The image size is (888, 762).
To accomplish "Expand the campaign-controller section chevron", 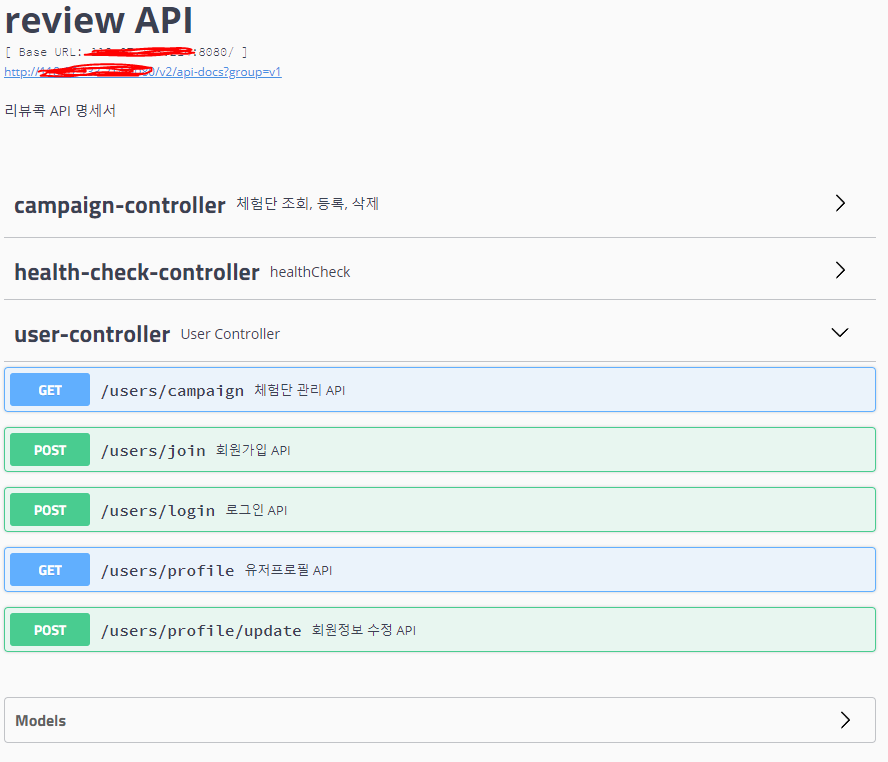I will pyautogui.click(x=840, y=203).
